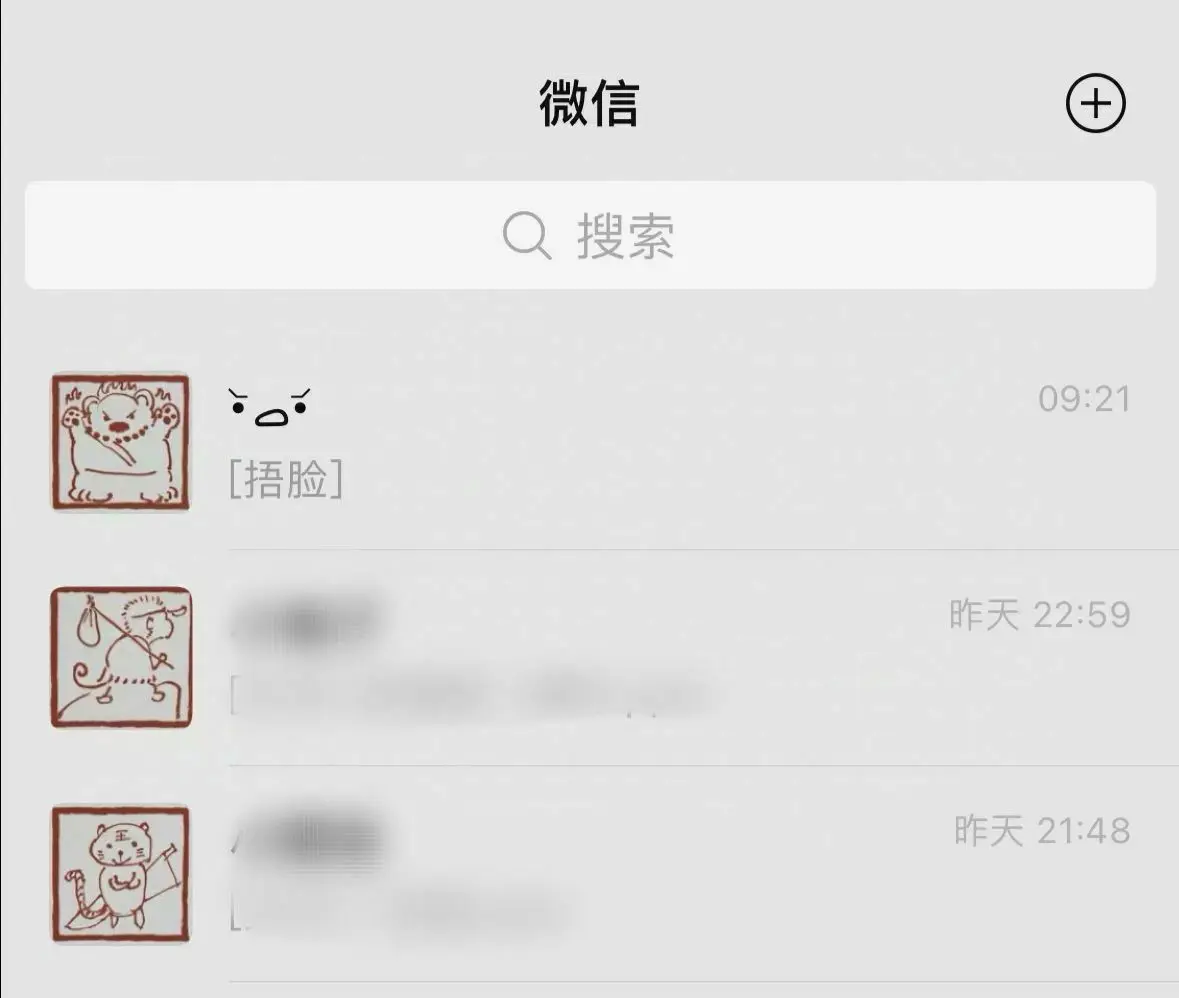Screen dimensions: 1179x998
Task: Open the chat with the bundle-carrying avatar
Action: click(120, 657)
